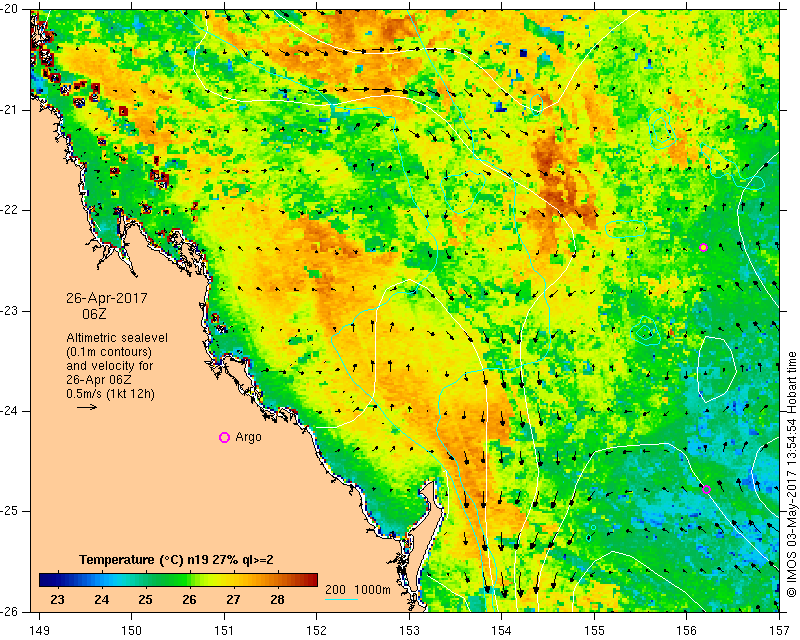
Task: Click the "Altimetric sealevel" text
Action: click(117, 338)
